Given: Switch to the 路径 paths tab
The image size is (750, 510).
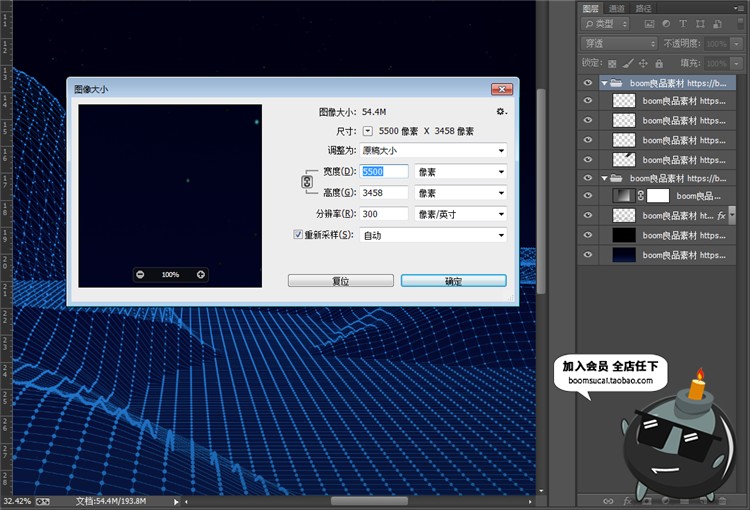Looking at the screenshot, I should coord(643,8).
